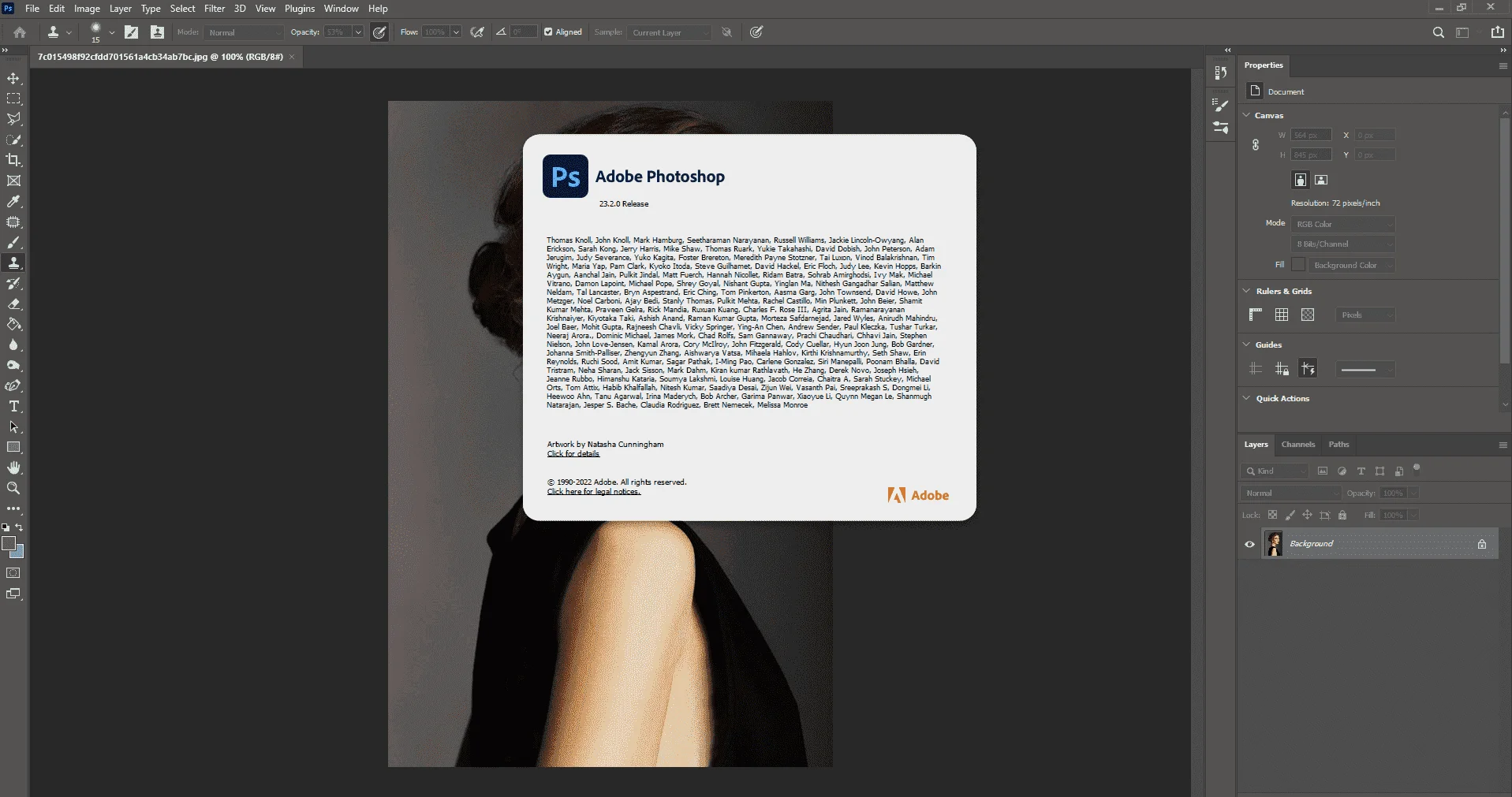Viewport: 1512px width, 797px height.
Task: Click the 'Click for details' link
Action: click(573, 453)
